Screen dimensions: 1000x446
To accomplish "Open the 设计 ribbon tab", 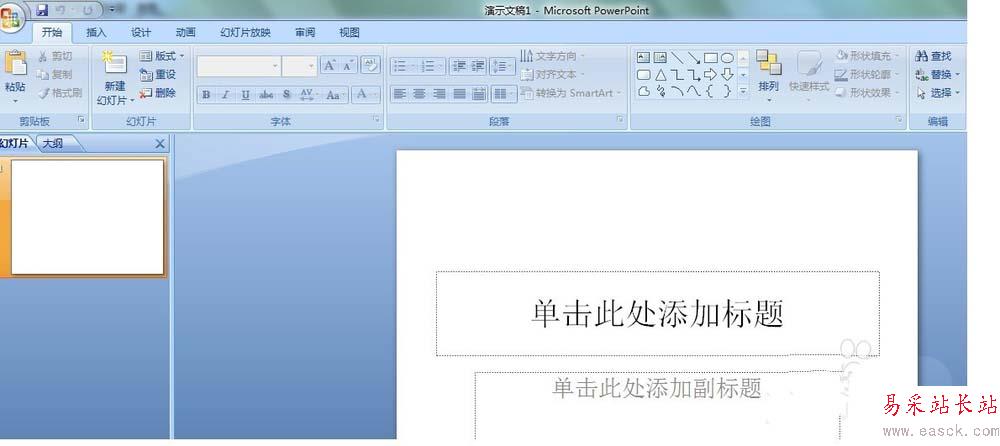I will tap(141, 33).
